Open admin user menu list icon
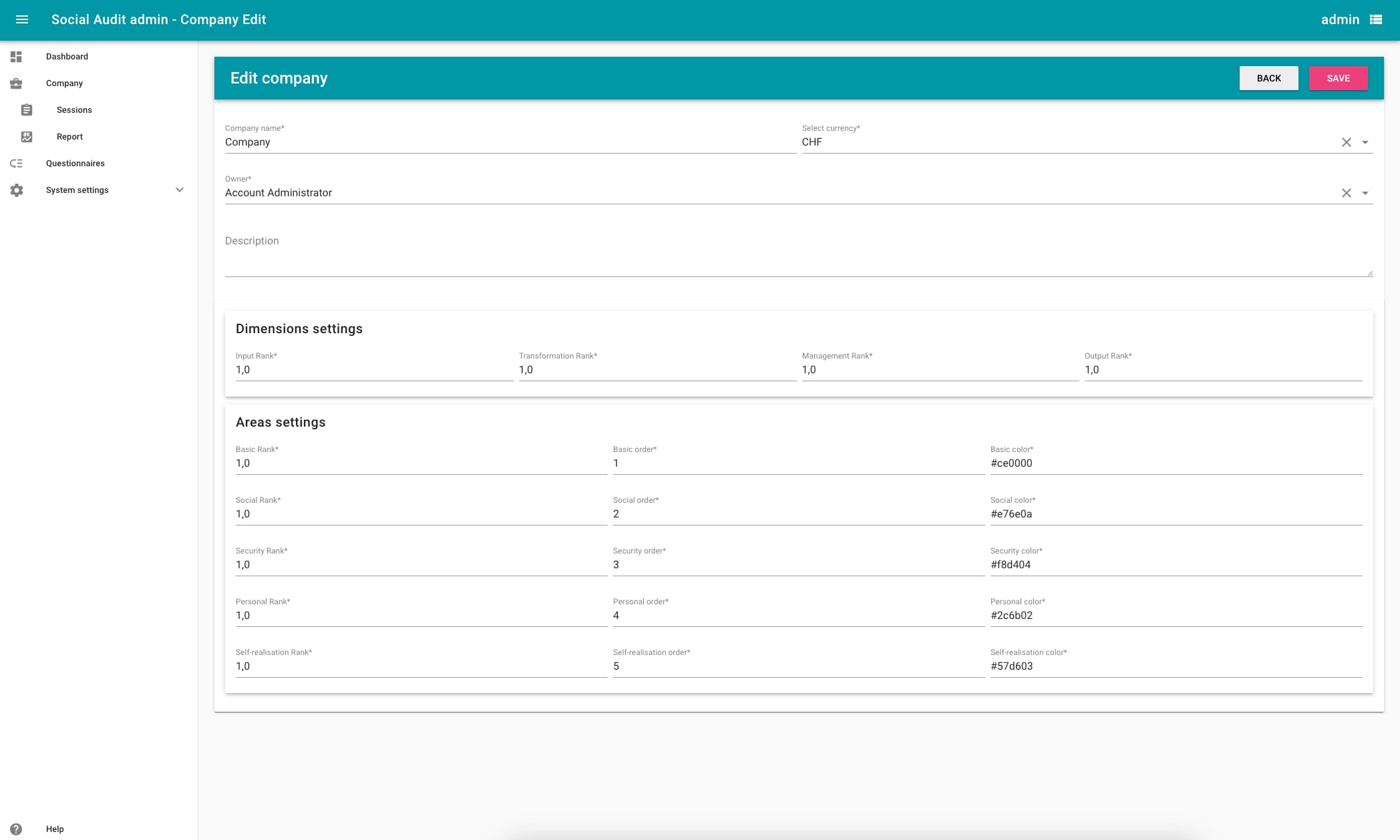 [1376, 19]
